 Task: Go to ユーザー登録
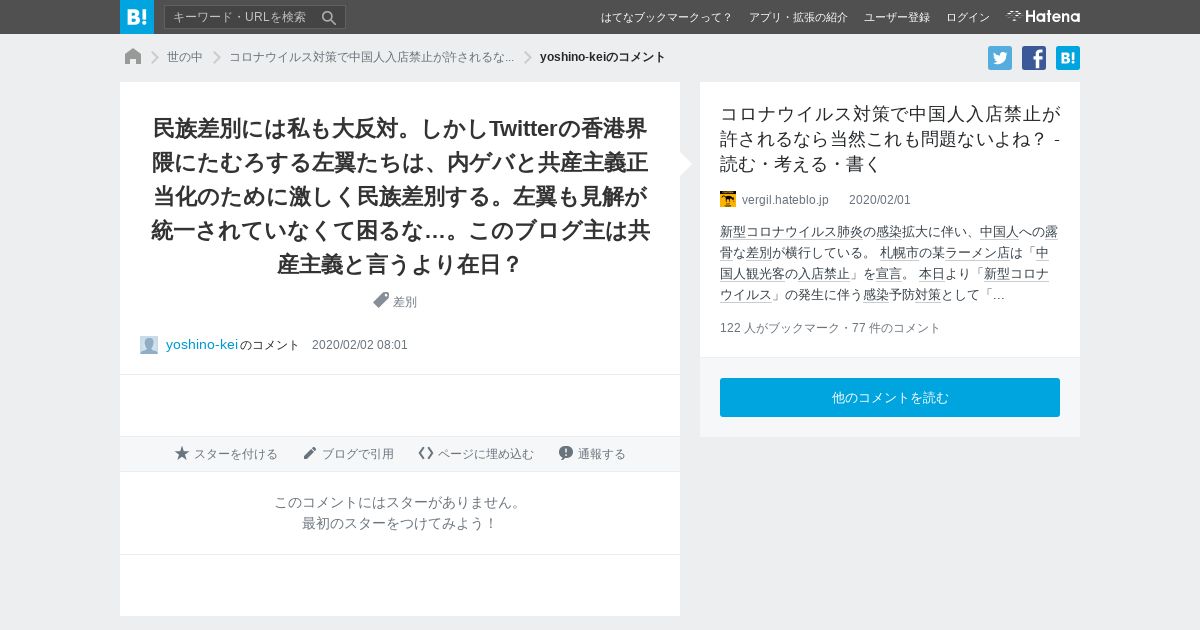pos(897,17)
